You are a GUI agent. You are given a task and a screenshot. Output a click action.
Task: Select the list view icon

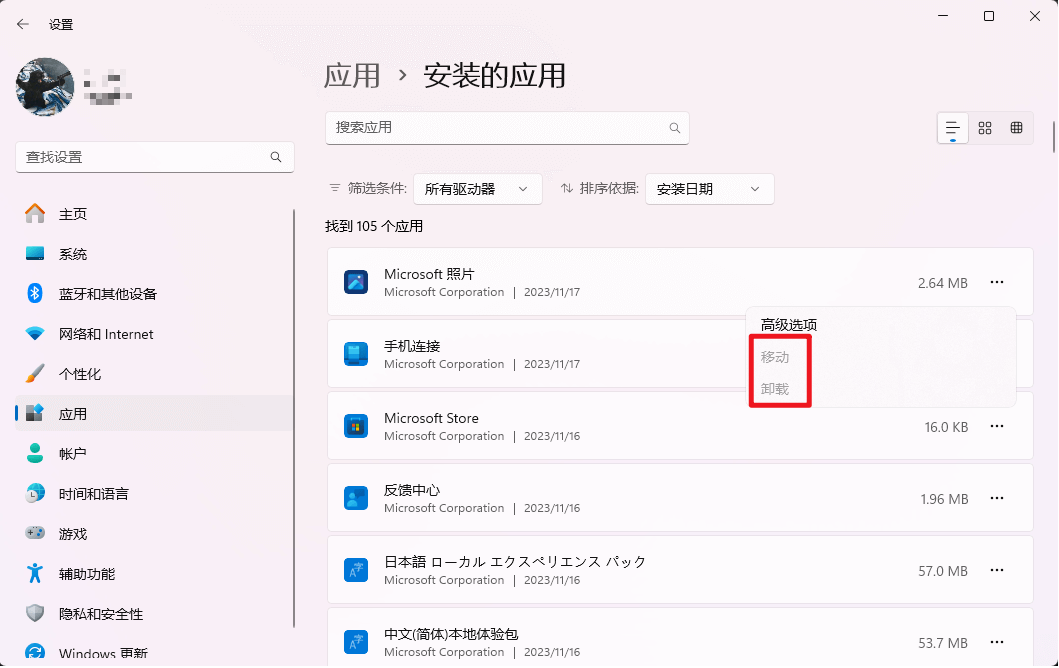(x=951, y=127)
